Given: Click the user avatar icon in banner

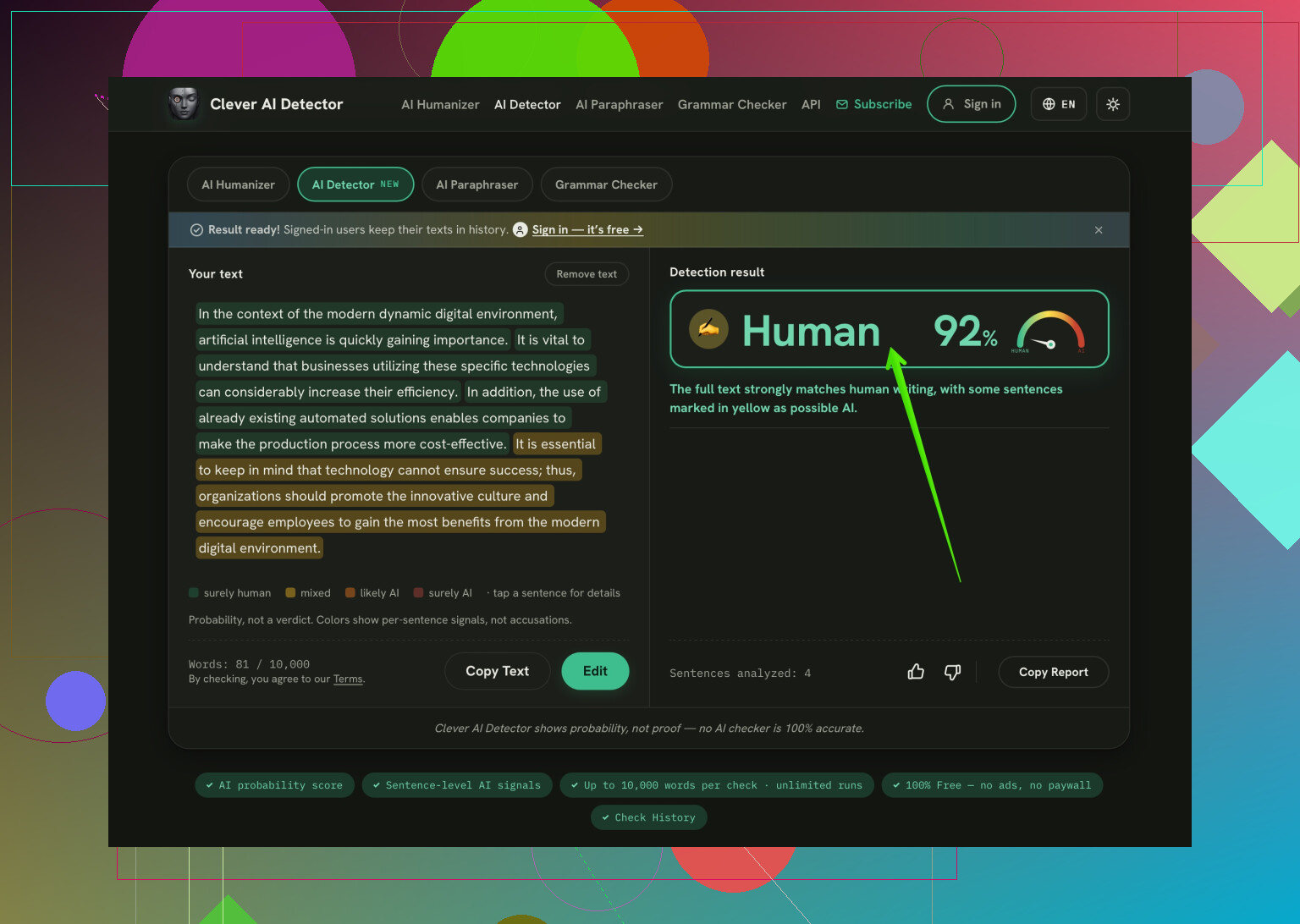Looking at the screenshot, I should (x=521, y=230).
